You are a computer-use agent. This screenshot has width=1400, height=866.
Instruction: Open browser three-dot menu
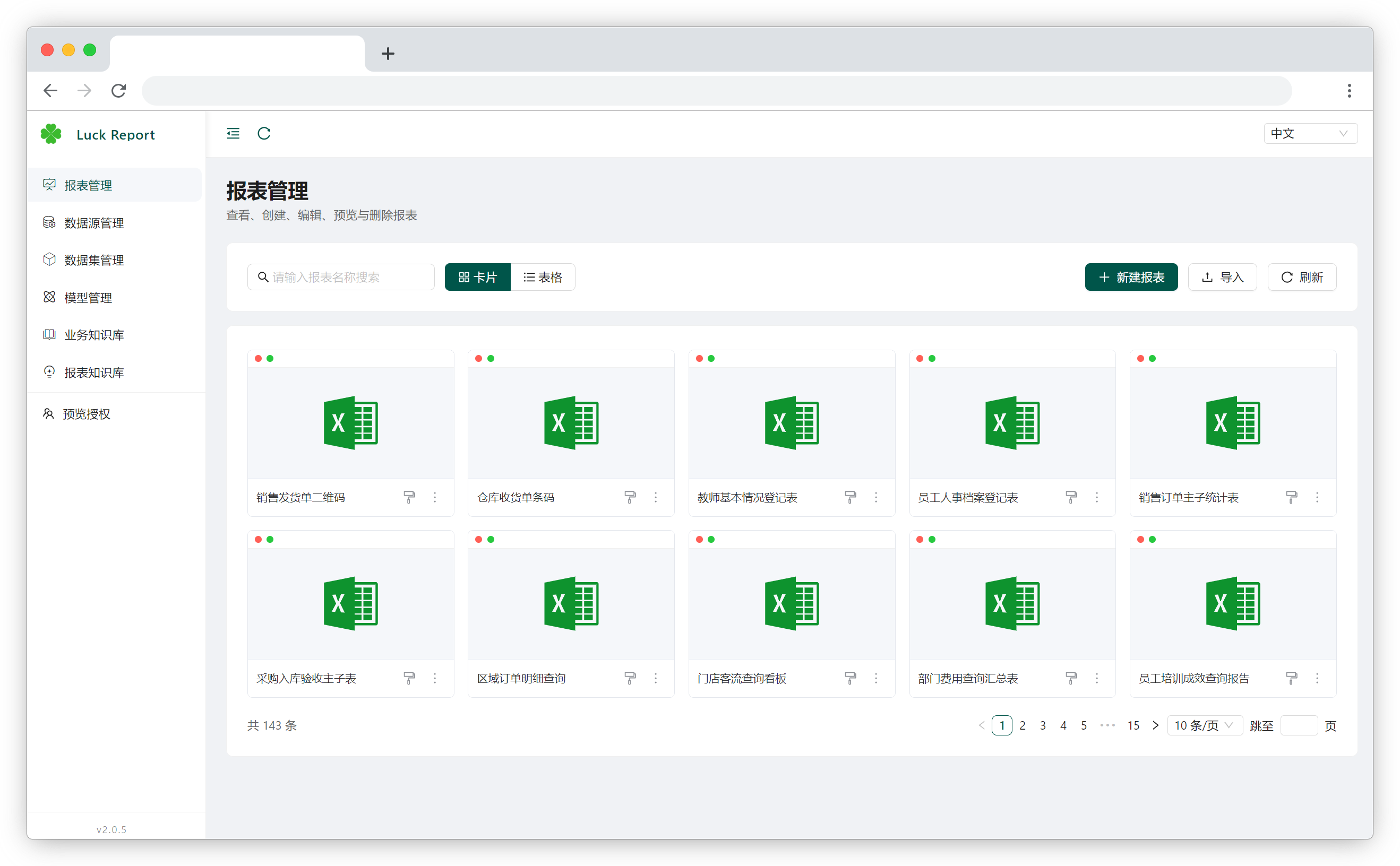1350,91
